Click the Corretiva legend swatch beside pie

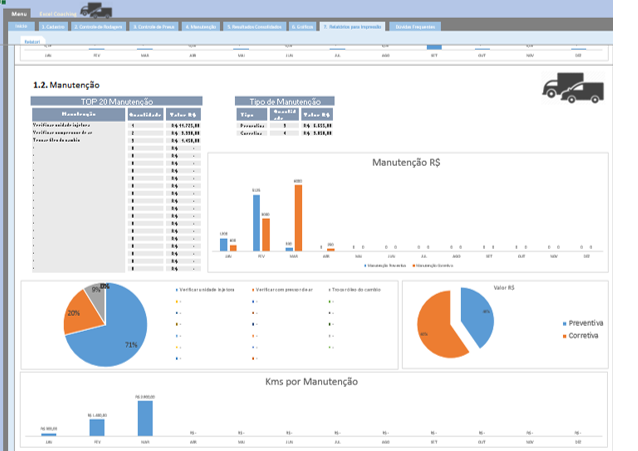click(565, 336)
